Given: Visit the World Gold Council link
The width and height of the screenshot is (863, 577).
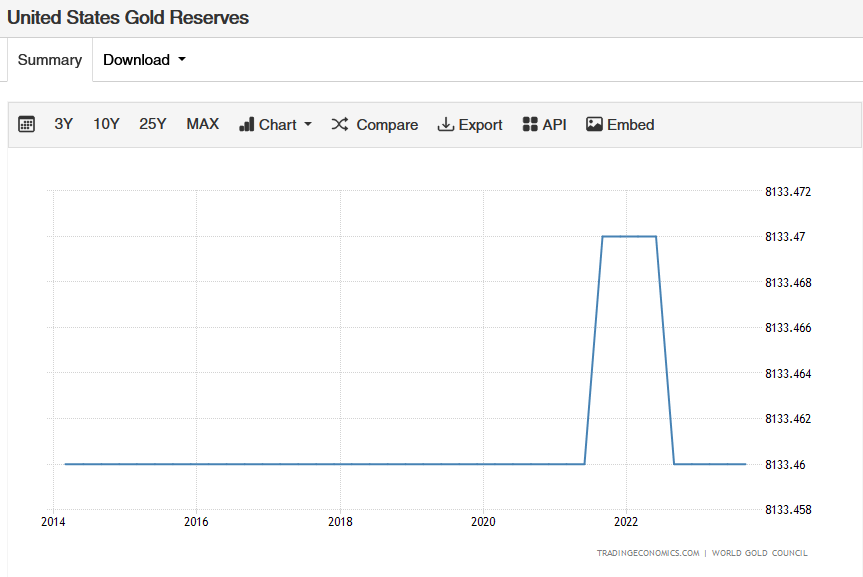Looking at the screenshot, I should coord(761,553).
